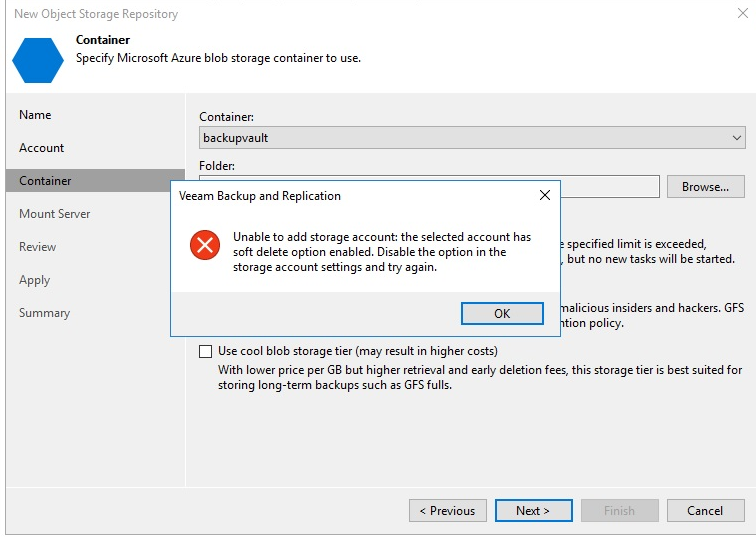Click the New Object Storage Repository title
The image size is (756, 537).
pos(96,14)
